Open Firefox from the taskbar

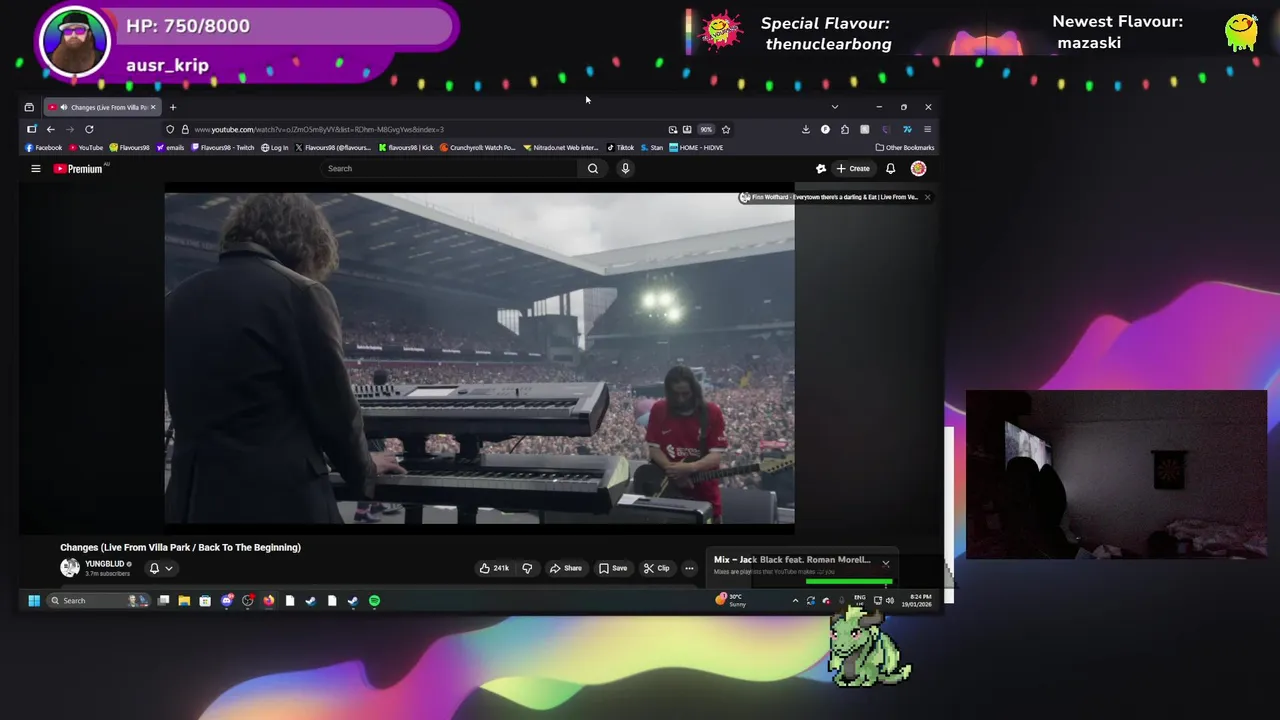click(x=269, y=601)
